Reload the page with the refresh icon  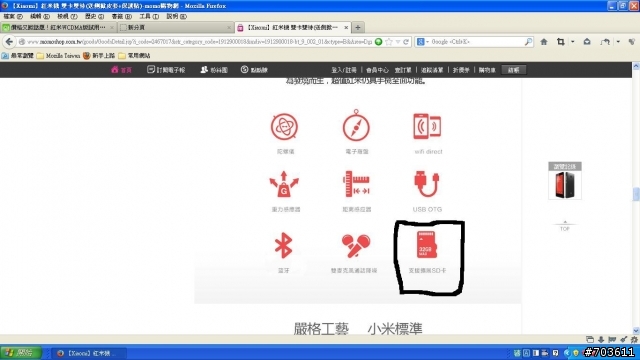point(406,42)
